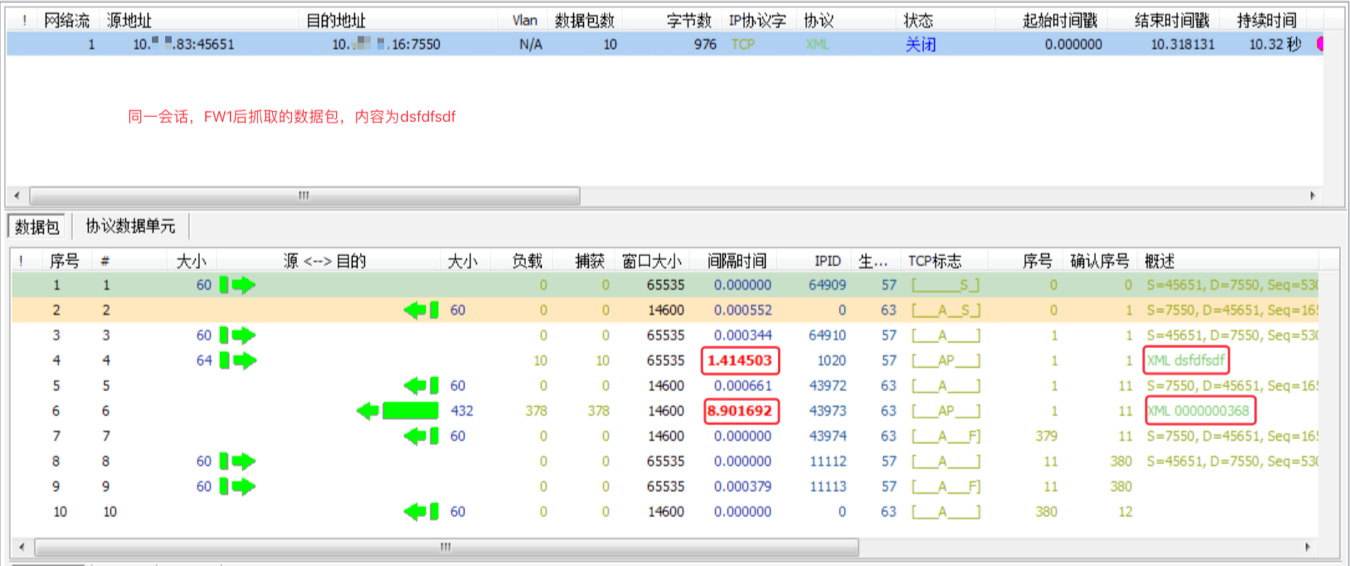This screenshot has width=1350, height=566.
Task: Click the 持续时间 column header
Action: (1266, 20)
